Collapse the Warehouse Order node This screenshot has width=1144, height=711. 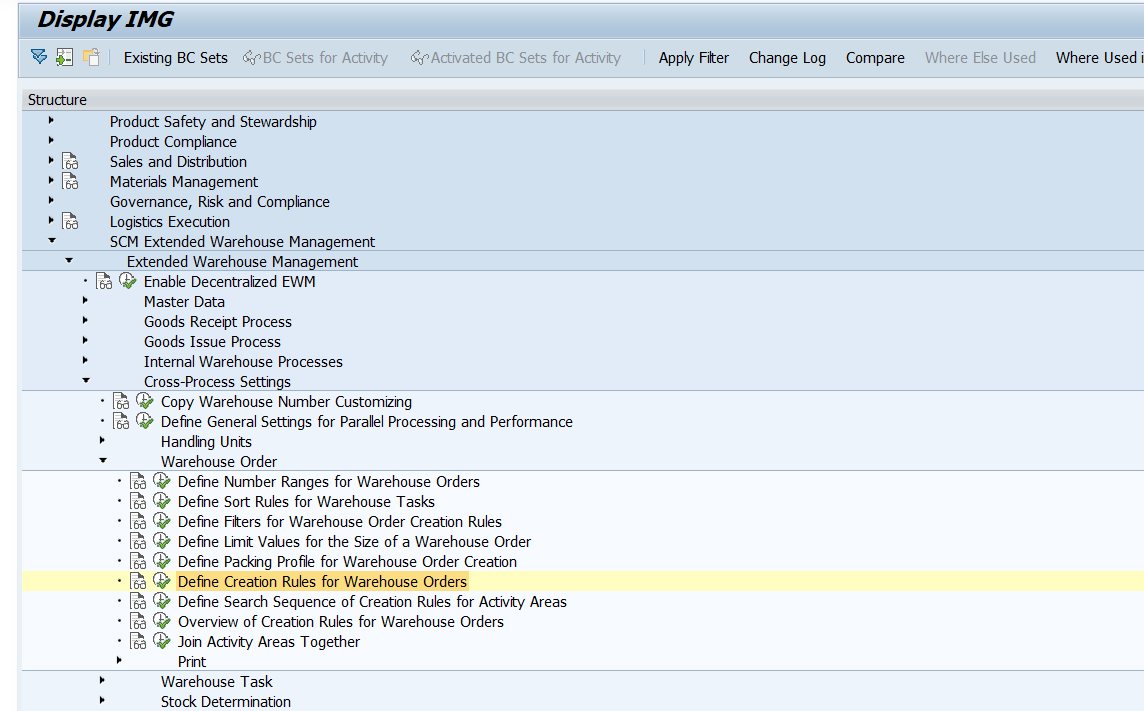click(x=102, y=461)
